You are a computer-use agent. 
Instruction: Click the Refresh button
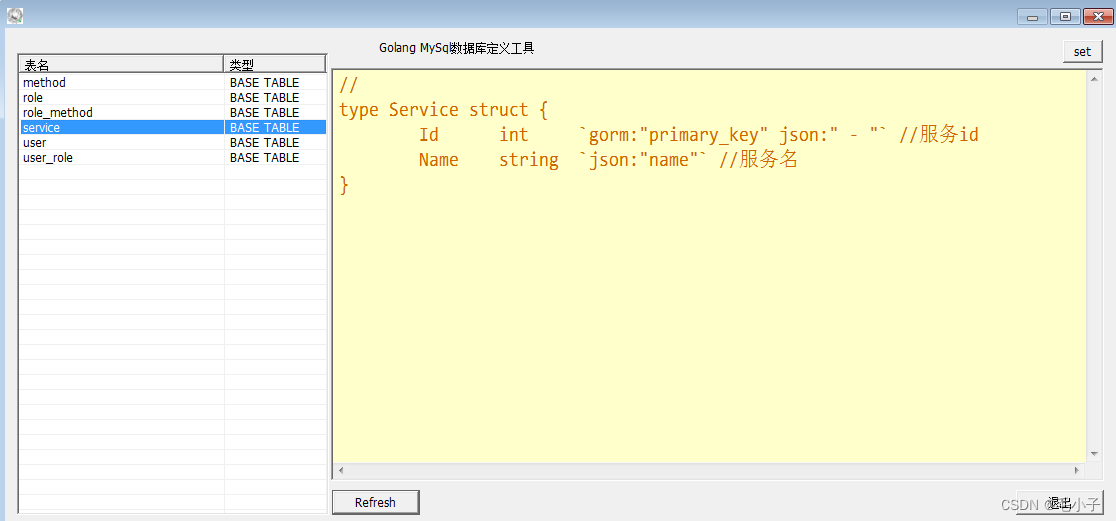[375, 502]
